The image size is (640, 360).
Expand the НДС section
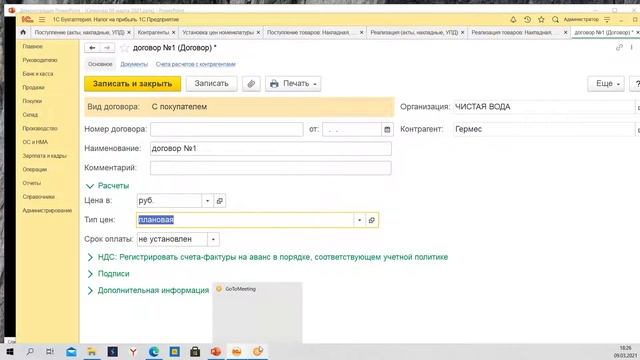(90, 257)
